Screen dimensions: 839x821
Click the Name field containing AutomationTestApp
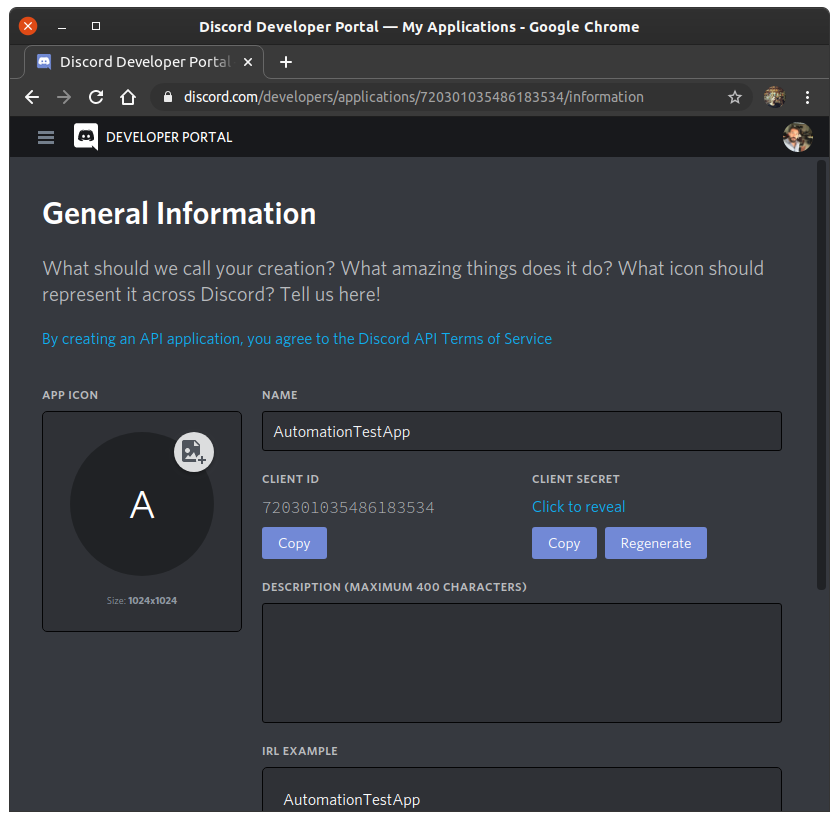pos(522,431)
